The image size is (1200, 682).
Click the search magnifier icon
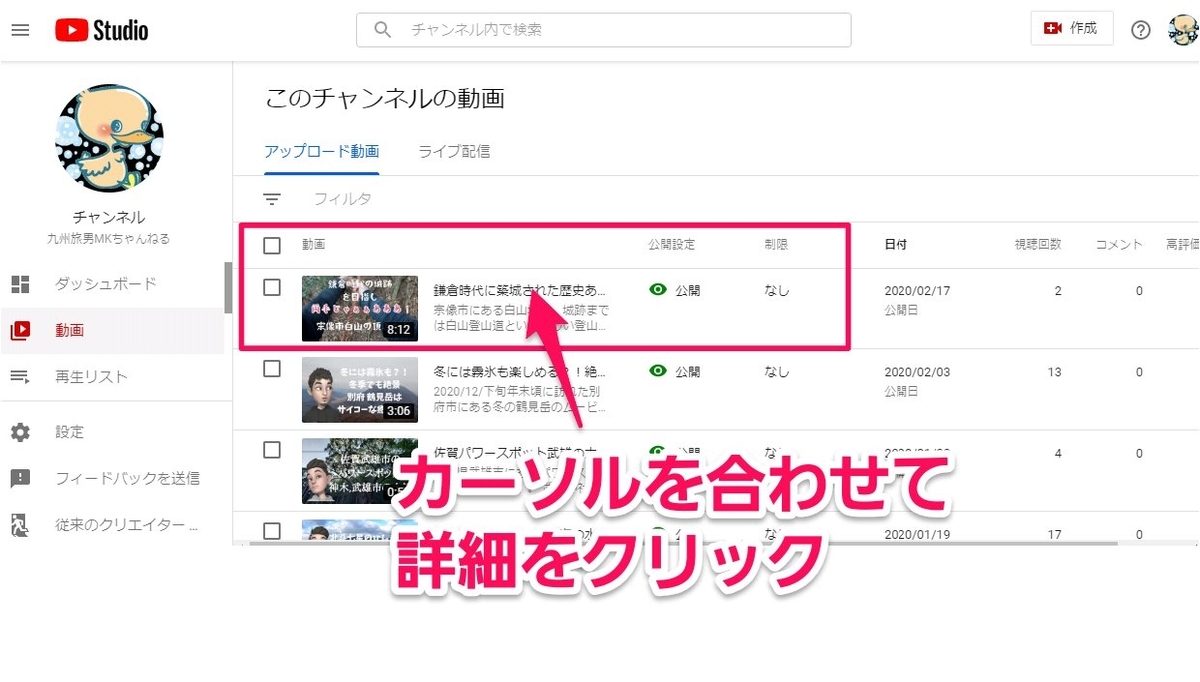tap(382, 30)
